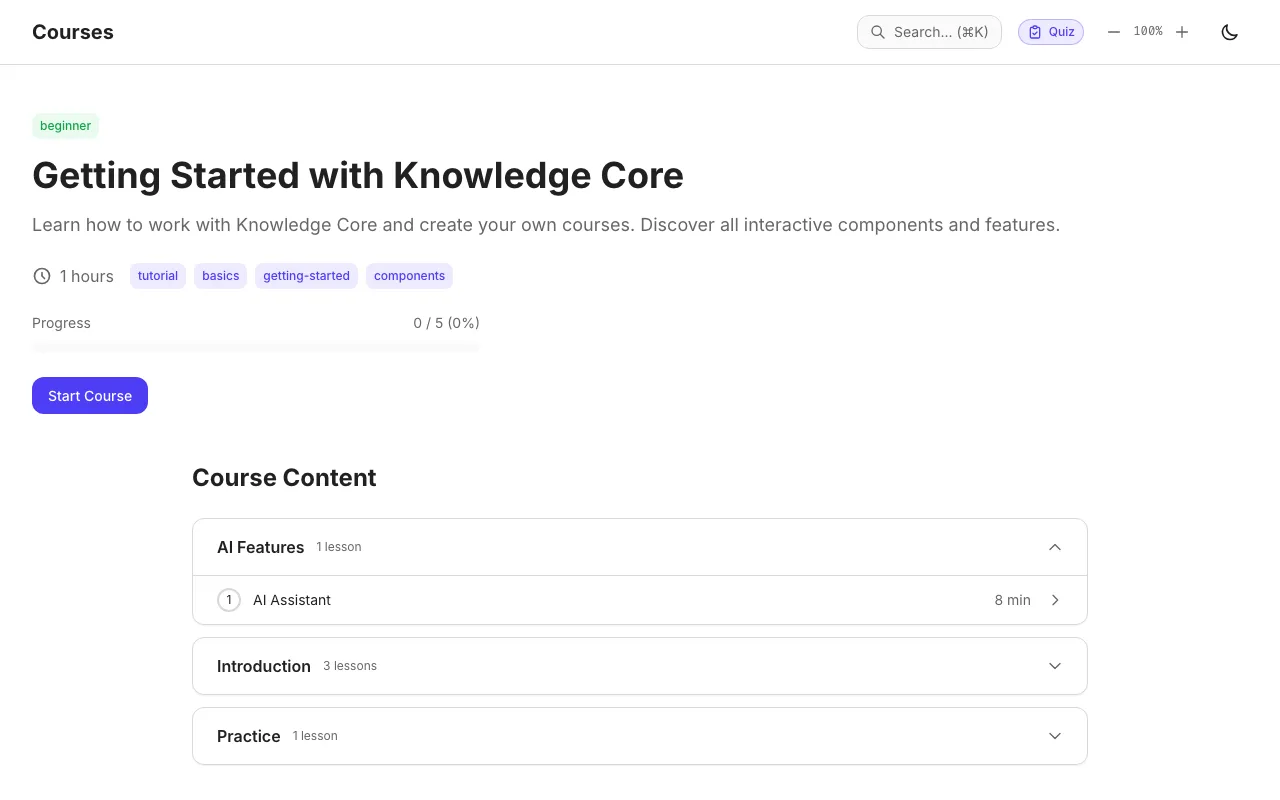Screen dimensions: 1280x800
Task: Zoom out with the minus icon
Action: click(1114, 32)
